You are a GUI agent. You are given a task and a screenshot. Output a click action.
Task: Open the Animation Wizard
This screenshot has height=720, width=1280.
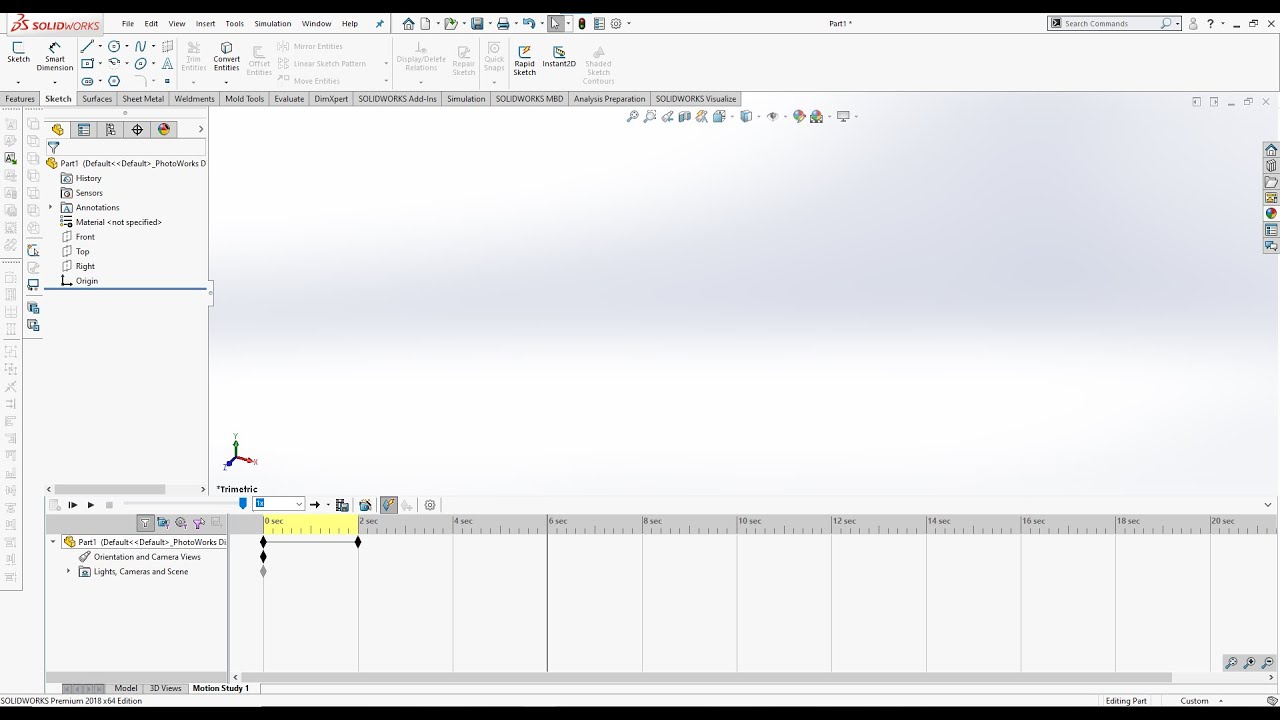[x=365, y=505]
